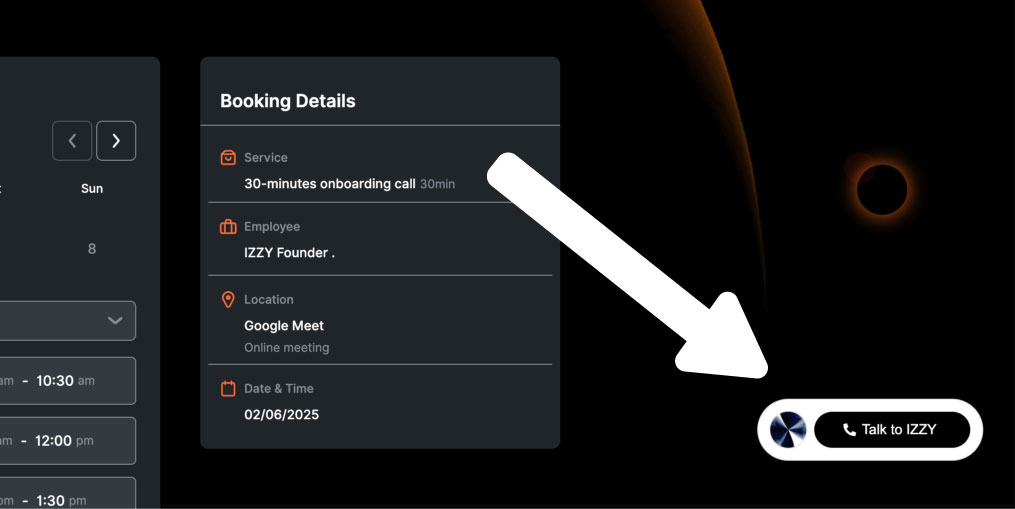This screenshot has width=1015, height=509.
Task: Start a call with Talk to IZZY button
Action: click(x=892, y=429)
